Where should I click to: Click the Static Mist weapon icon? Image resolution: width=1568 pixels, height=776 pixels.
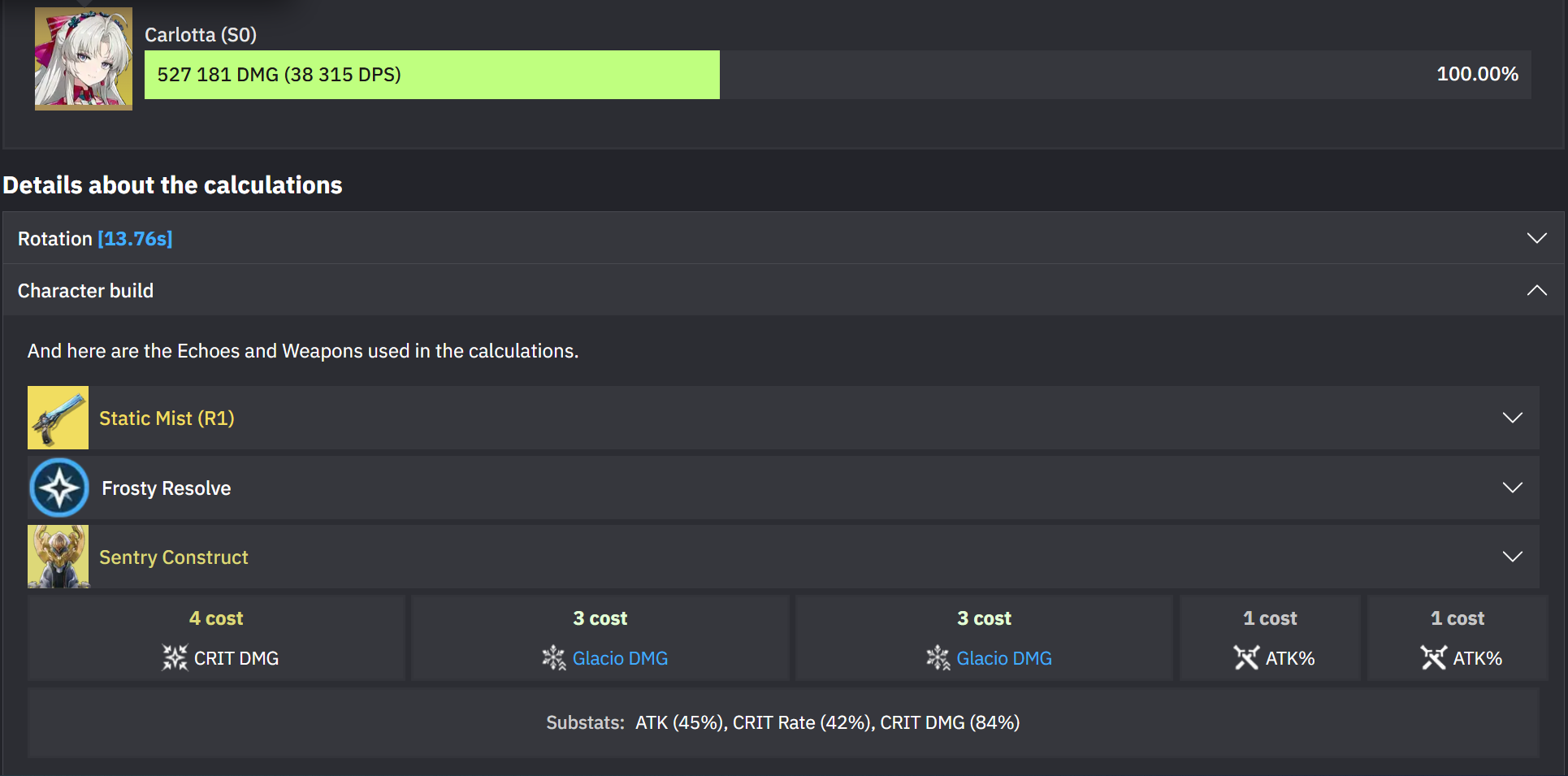pos(58,418)
